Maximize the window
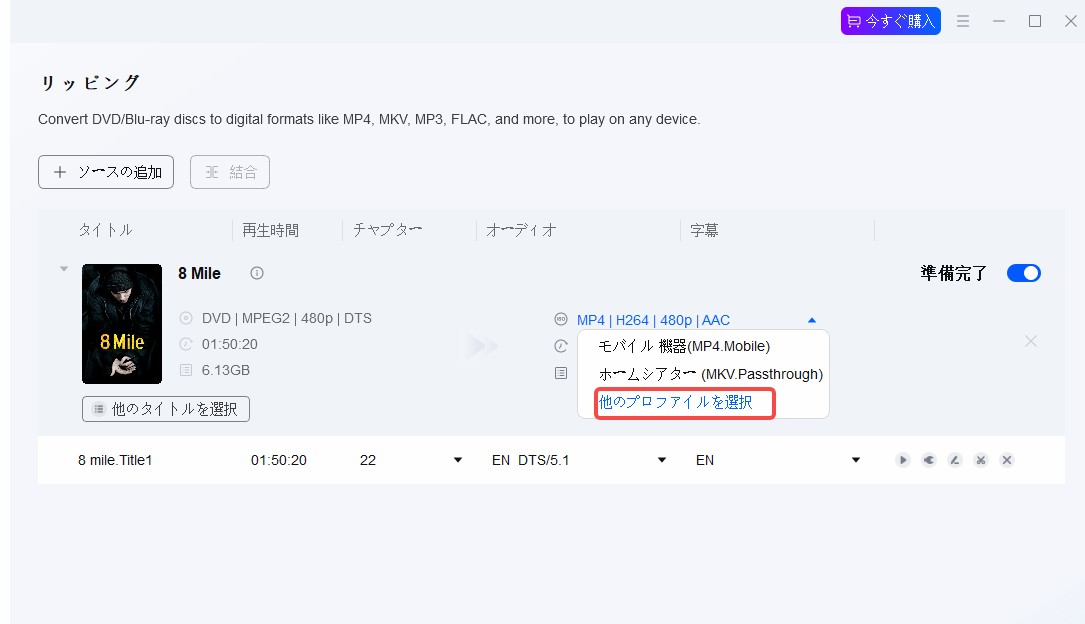The width and height of the screenshot is (1085, 624). pos(1034,21)
